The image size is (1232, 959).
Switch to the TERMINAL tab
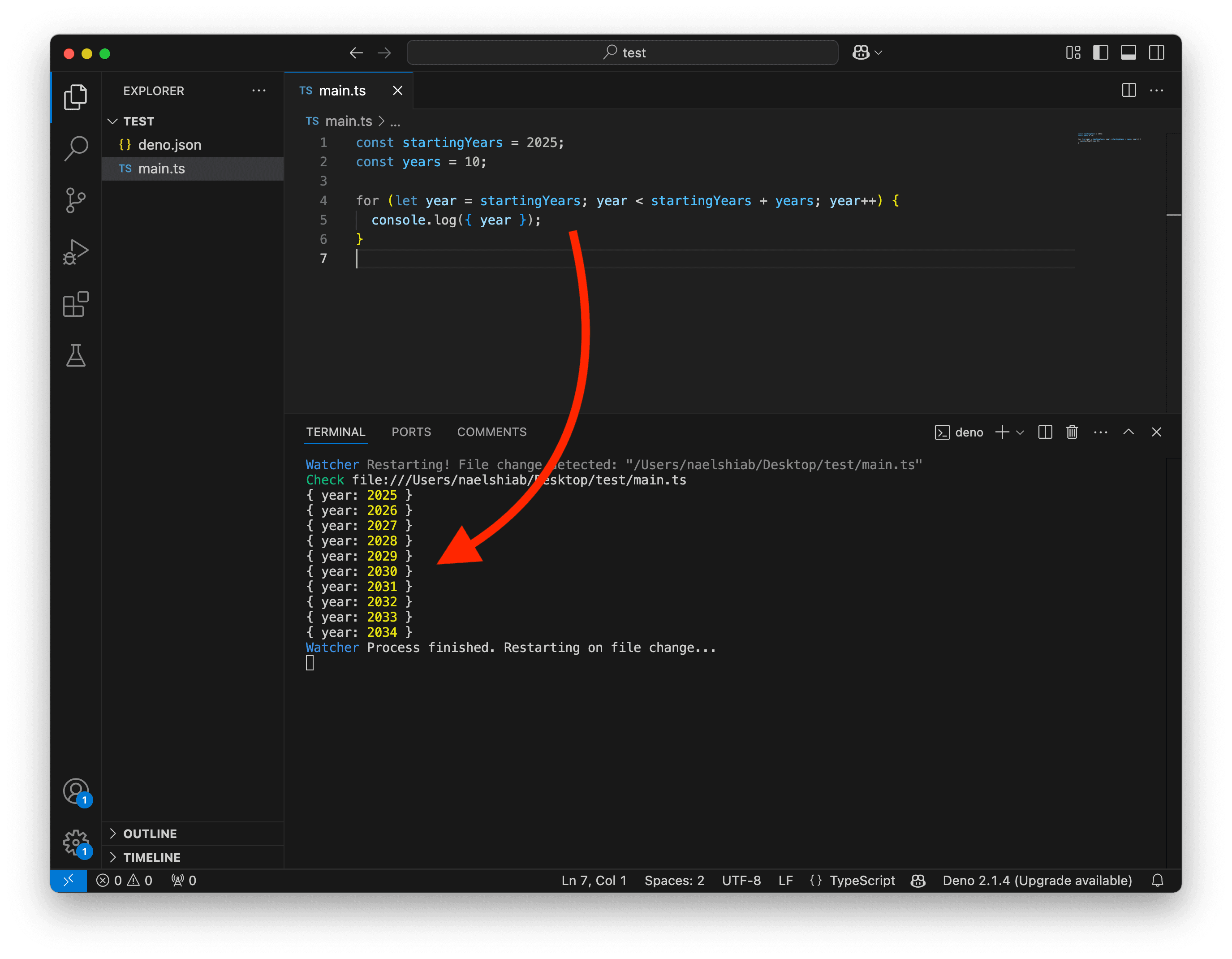(336, 432)
